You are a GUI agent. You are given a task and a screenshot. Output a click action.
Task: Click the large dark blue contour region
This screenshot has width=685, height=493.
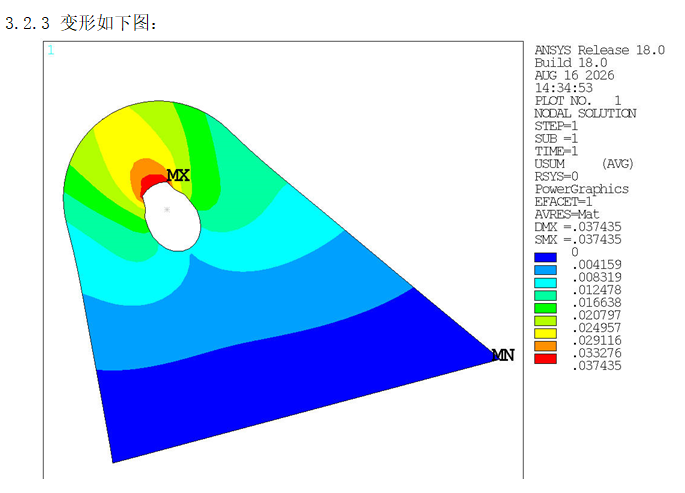(x=280, y=384)
